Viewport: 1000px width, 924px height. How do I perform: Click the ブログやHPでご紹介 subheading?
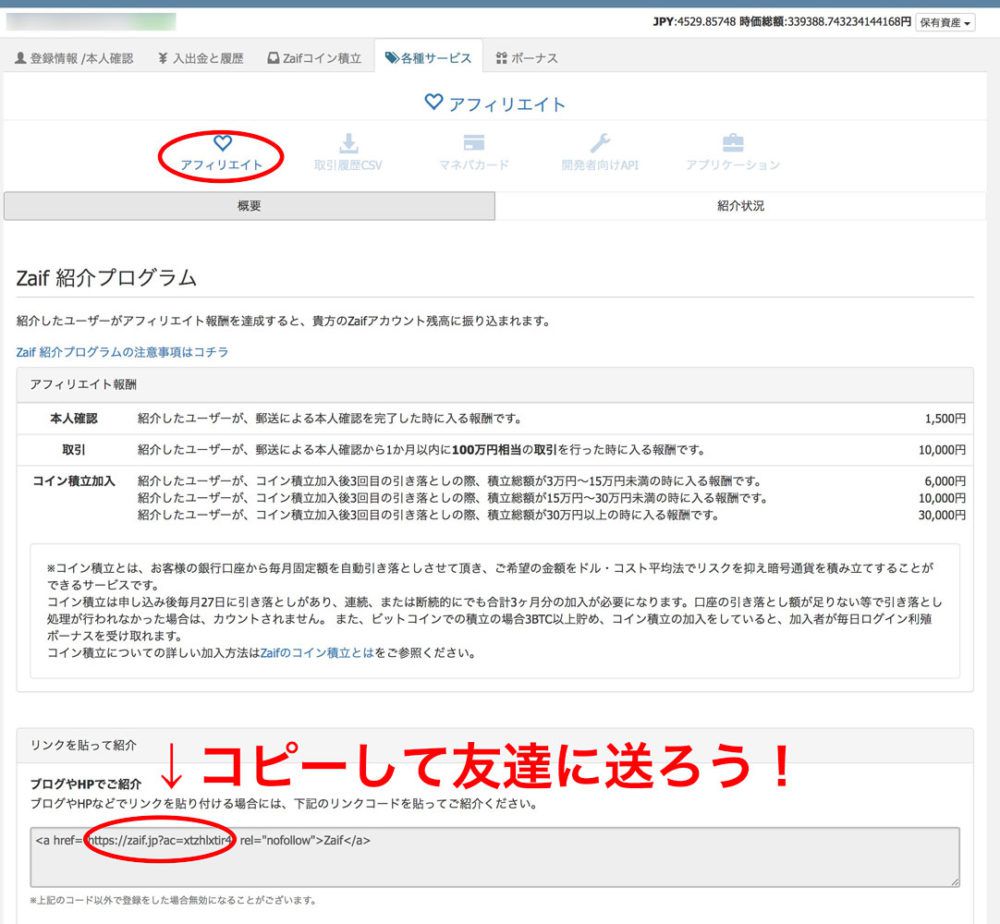[86, 784]
